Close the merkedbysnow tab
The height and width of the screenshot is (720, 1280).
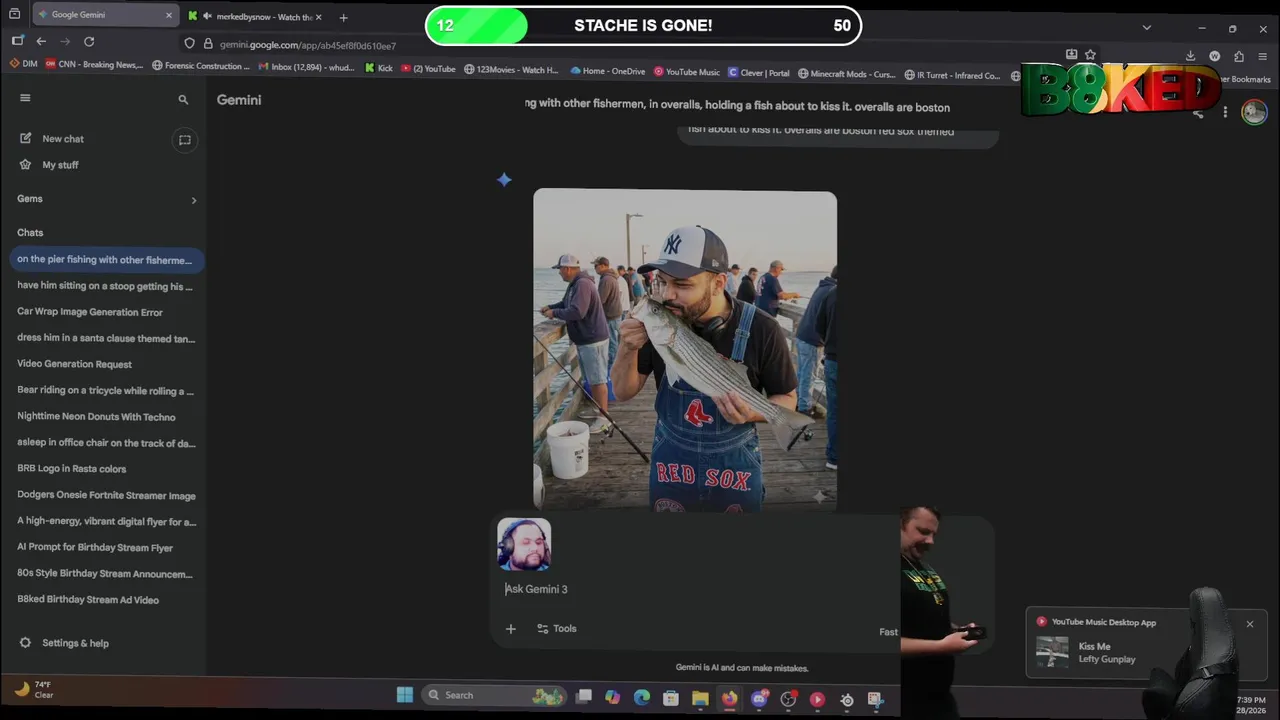click(x=319, y=17)
